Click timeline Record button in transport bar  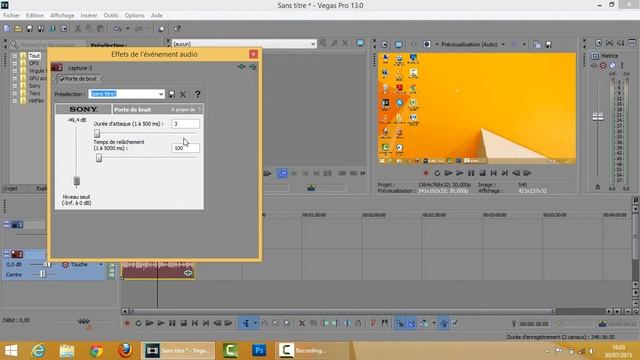click(127, 323)
